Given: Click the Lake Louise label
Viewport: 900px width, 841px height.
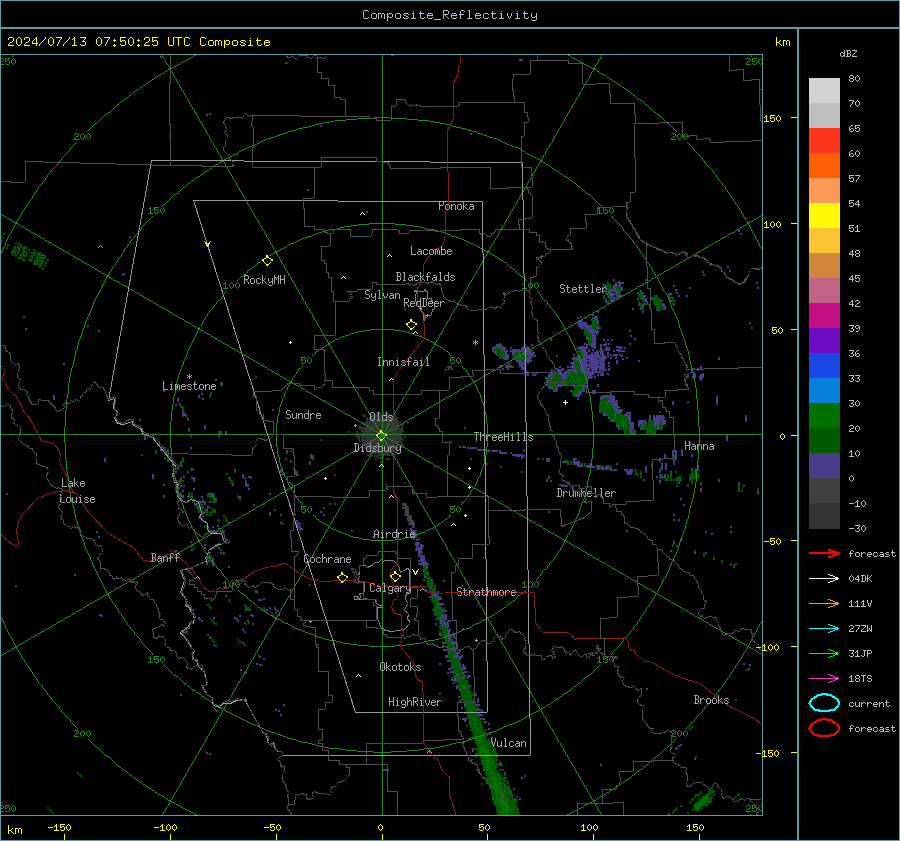Looking at the screenshot, I should pos(78,491).
